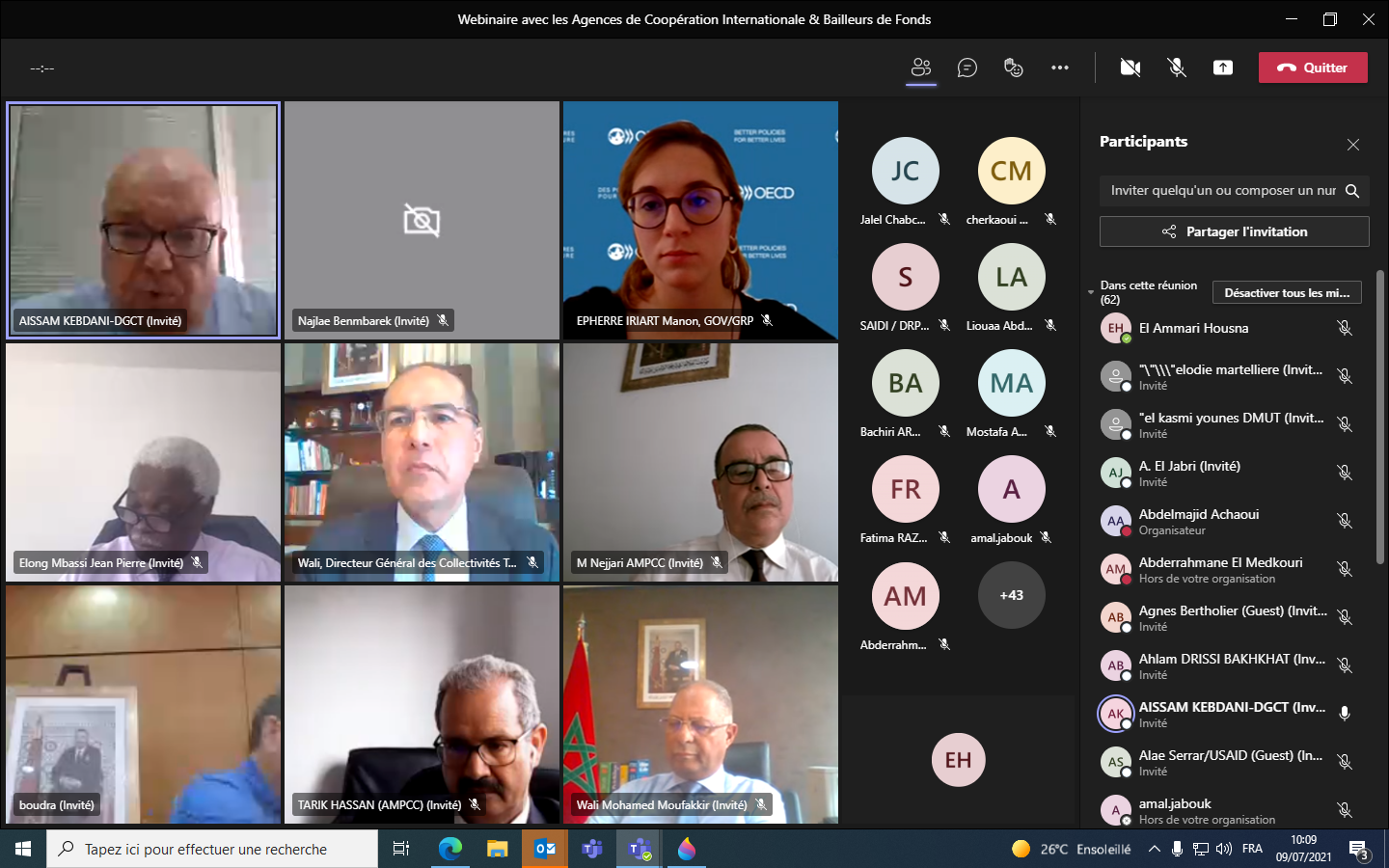
Task: Click the participants list scrollbar
Action: click(1379, 418)
